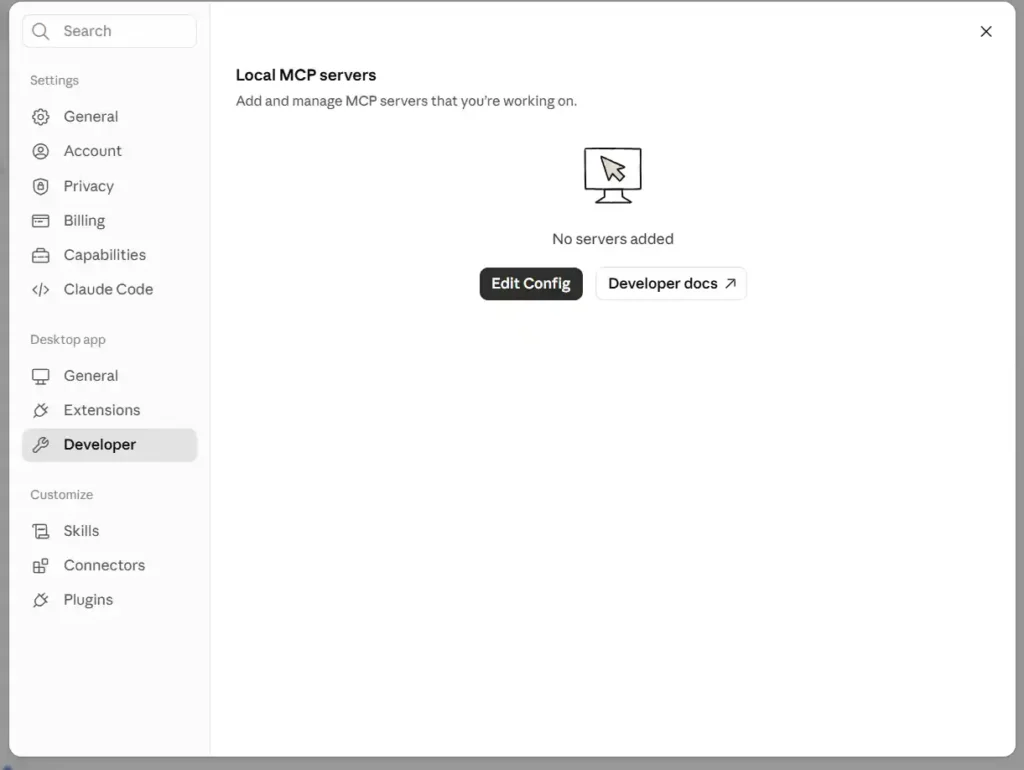1024x770 pixels.
Task: Open the Account settings page
Action: point(110,152)
